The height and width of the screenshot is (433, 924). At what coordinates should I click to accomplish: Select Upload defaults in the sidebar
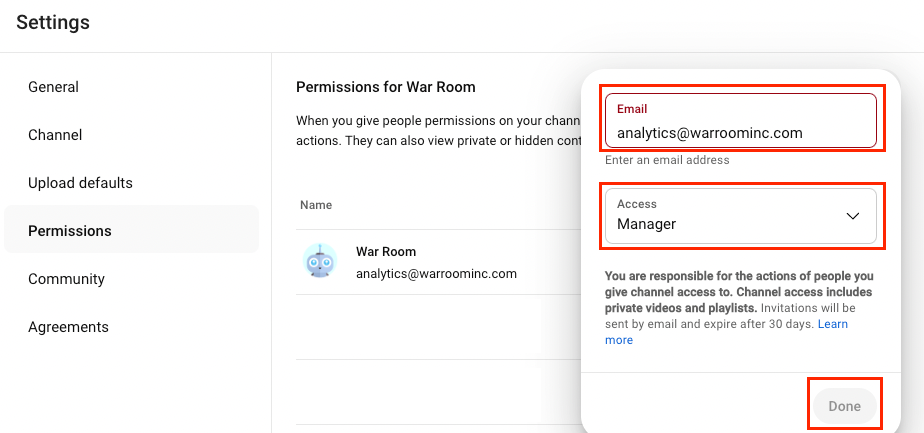(80, 183)
